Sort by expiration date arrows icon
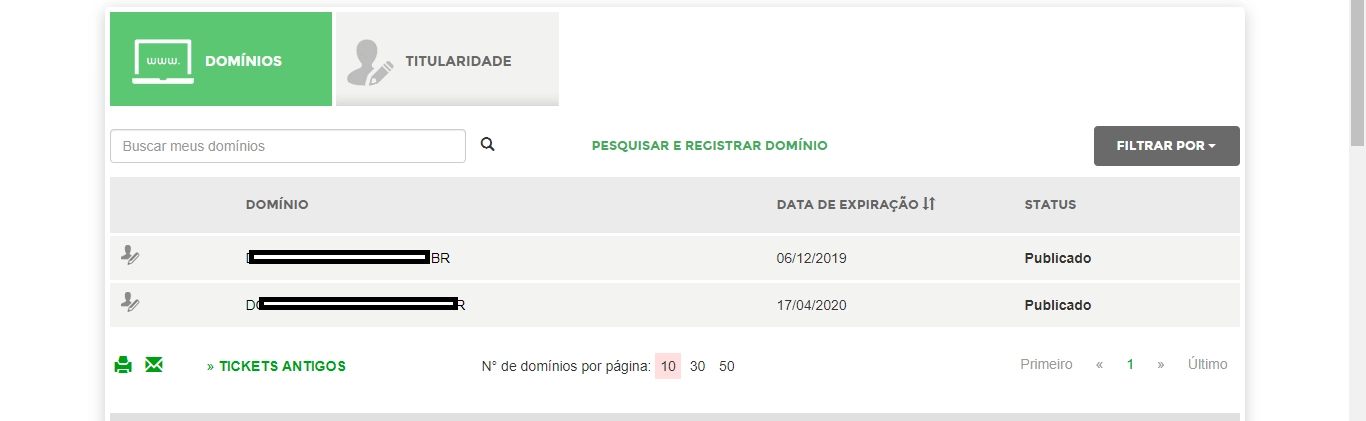The image size is (1366, 421). 929,204
